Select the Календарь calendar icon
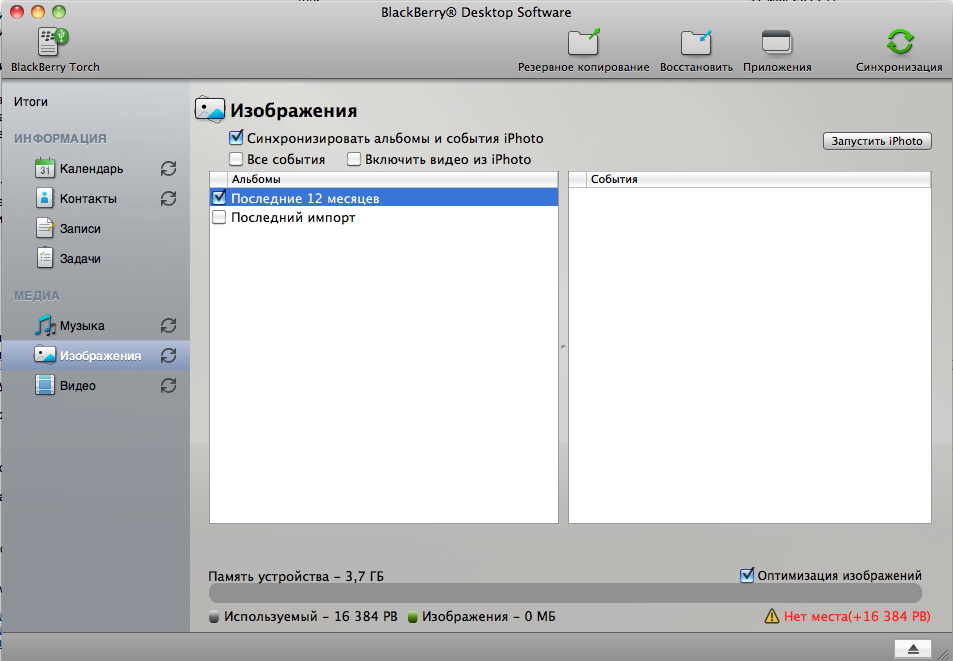Screen dimensions: 953x661 [x=45, y=168]
